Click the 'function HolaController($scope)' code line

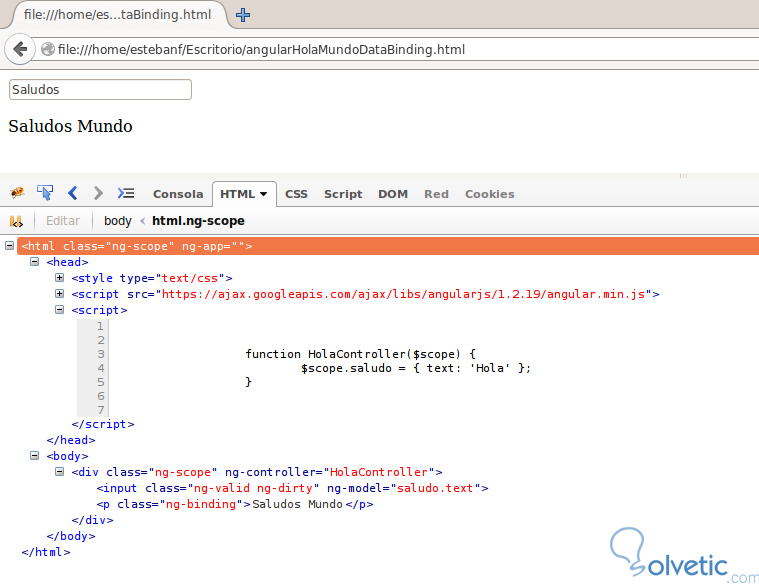[361, 354]
